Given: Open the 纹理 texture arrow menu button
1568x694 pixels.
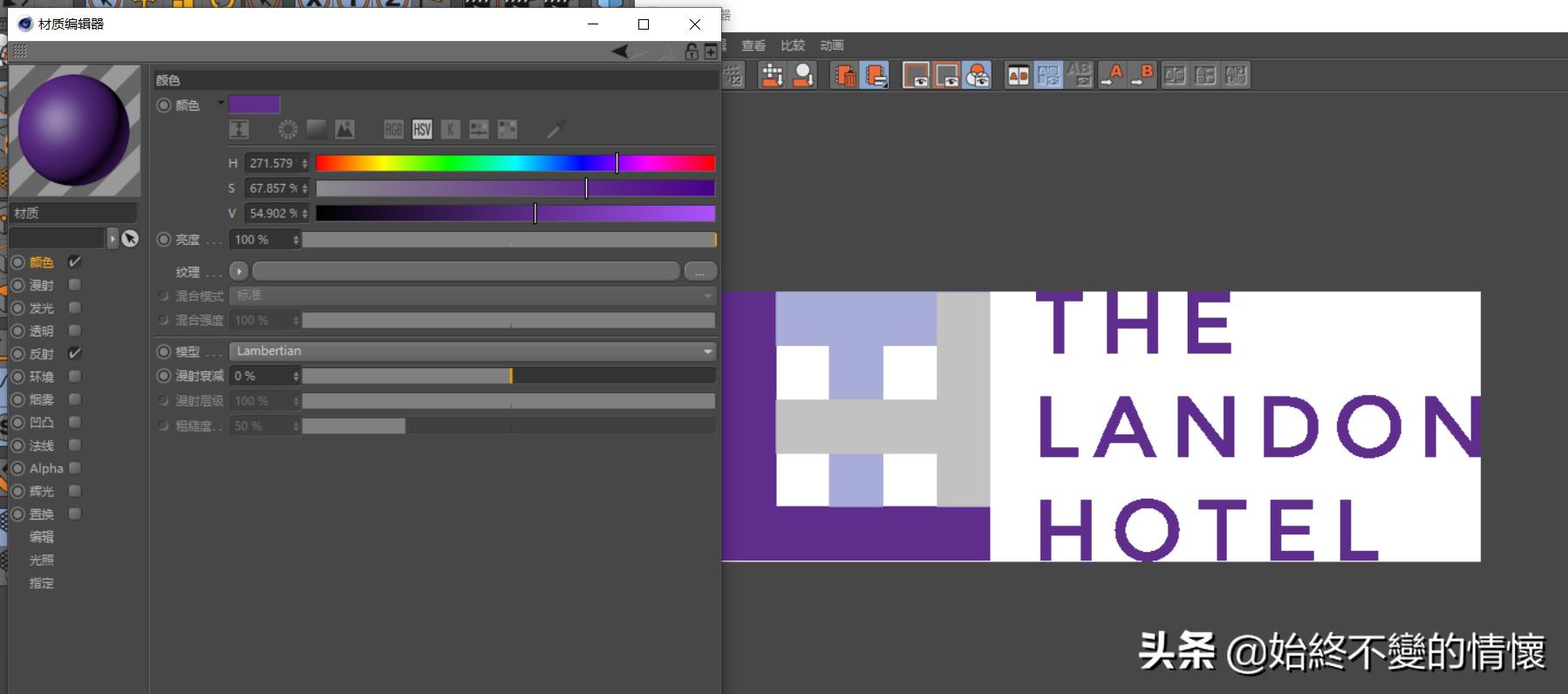Looking at the screenshot, I should (239, 271).
